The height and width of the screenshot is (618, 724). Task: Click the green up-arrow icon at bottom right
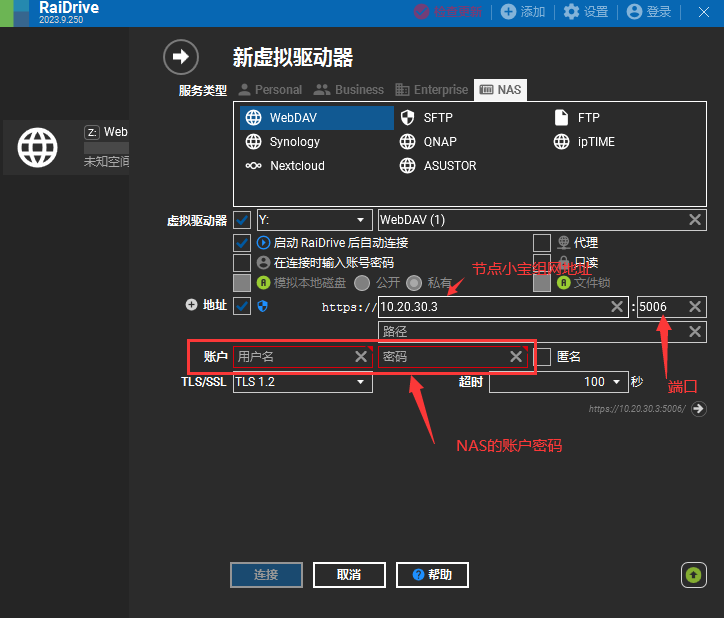tap(694, 575)
